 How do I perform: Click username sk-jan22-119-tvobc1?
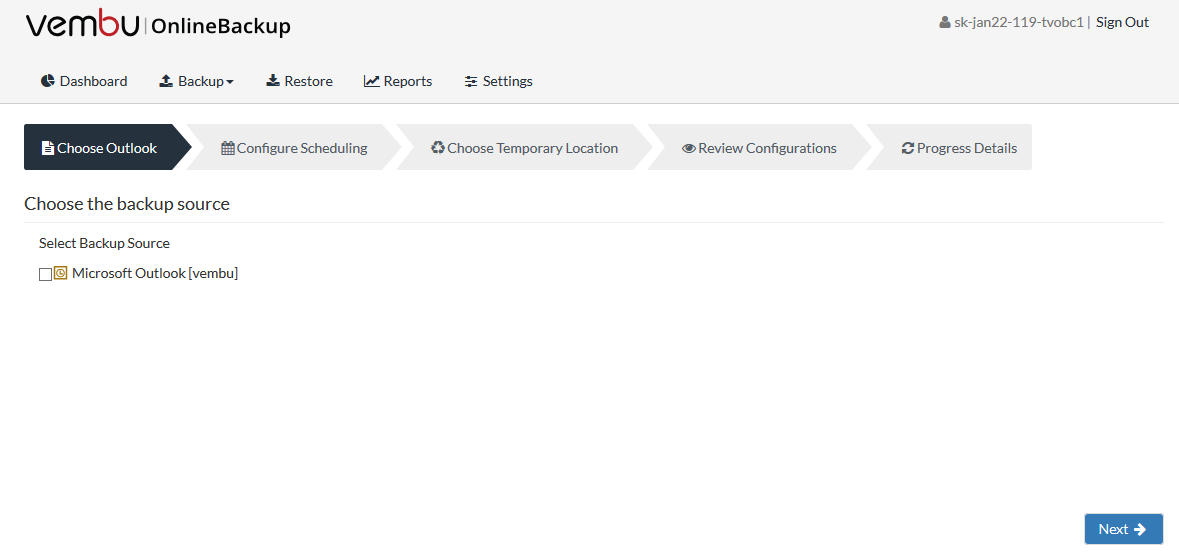click(1019, 23)
